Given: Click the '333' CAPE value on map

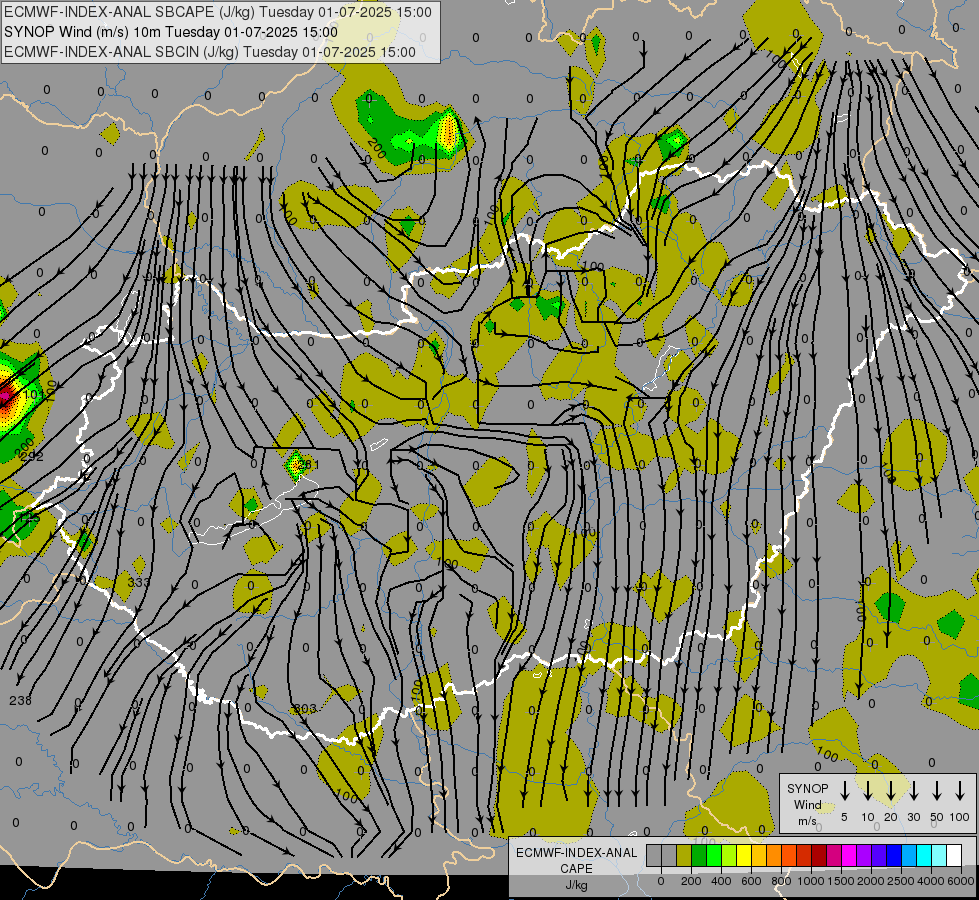Looking at the screenshot, I should point(139,582).
